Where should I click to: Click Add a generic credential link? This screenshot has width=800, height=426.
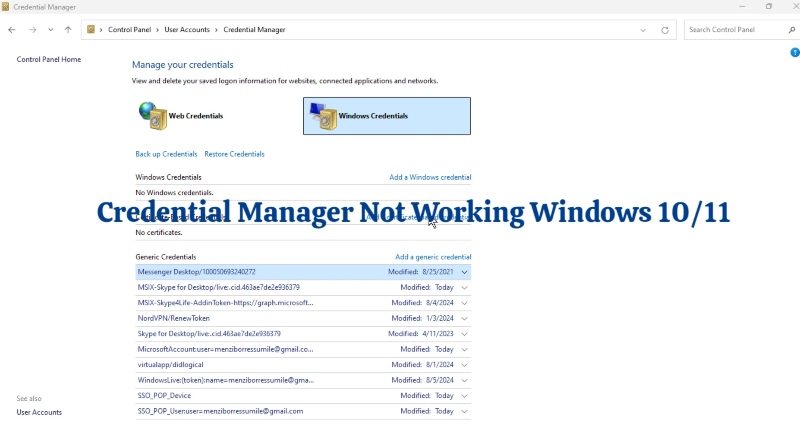tap(433, 257)
